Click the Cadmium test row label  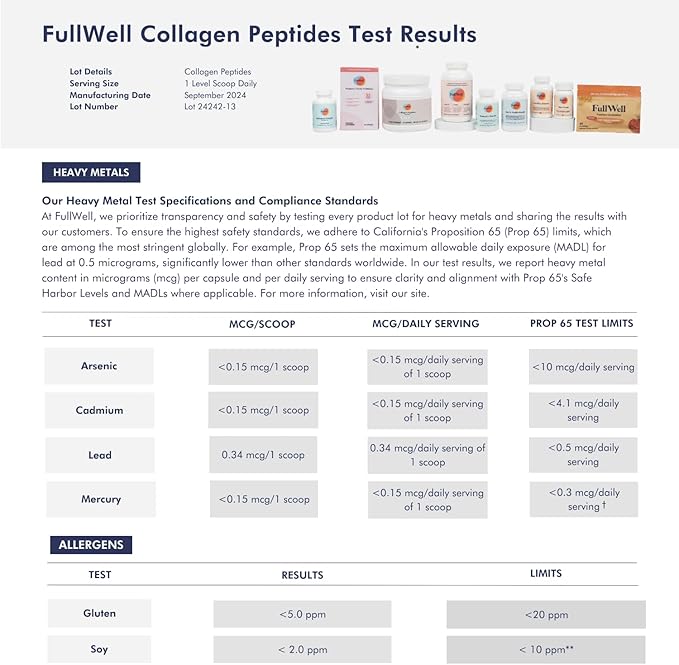[x=99, y=410]
